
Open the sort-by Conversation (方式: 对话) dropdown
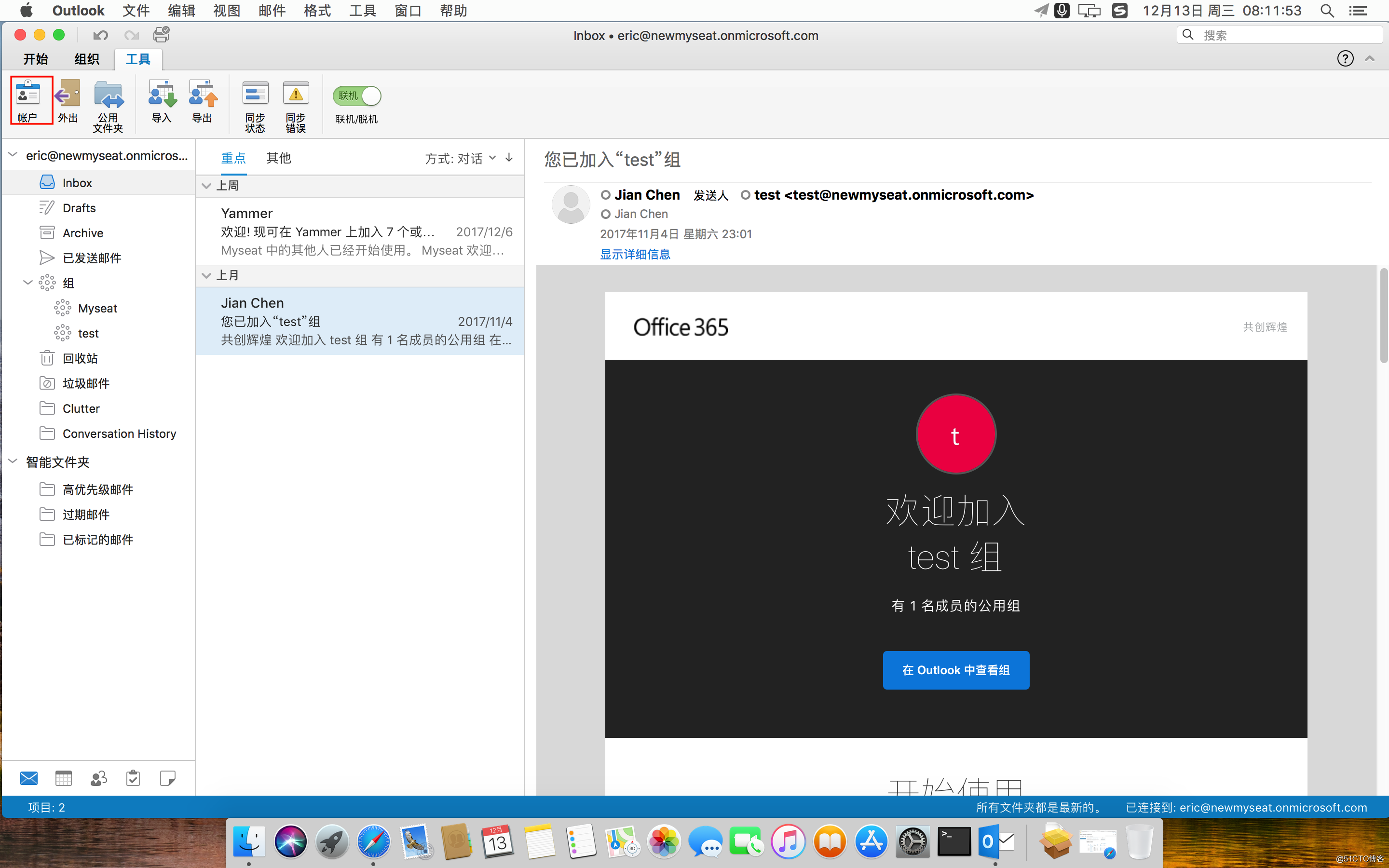460,159
